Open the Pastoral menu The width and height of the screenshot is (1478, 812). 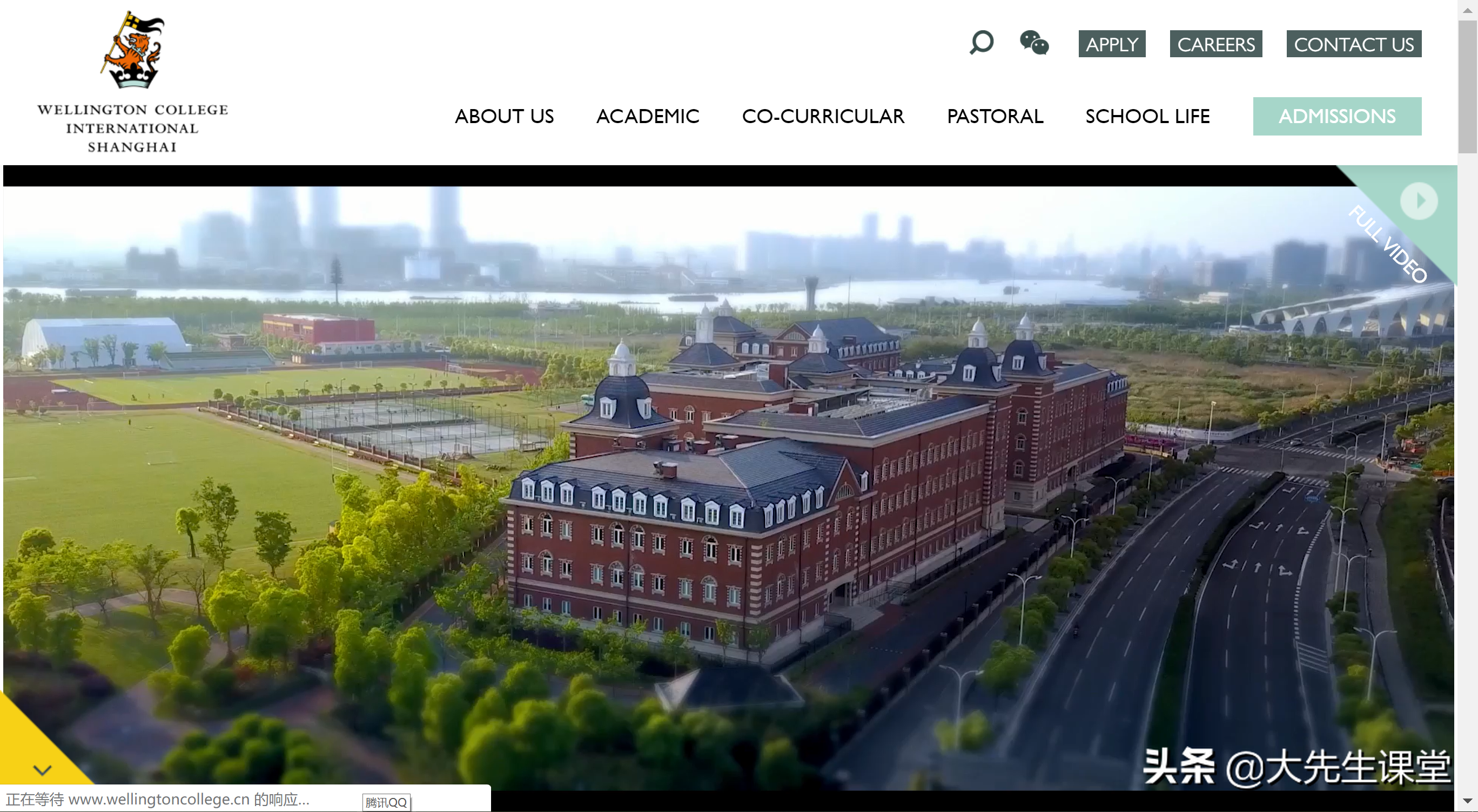[995, 117]
